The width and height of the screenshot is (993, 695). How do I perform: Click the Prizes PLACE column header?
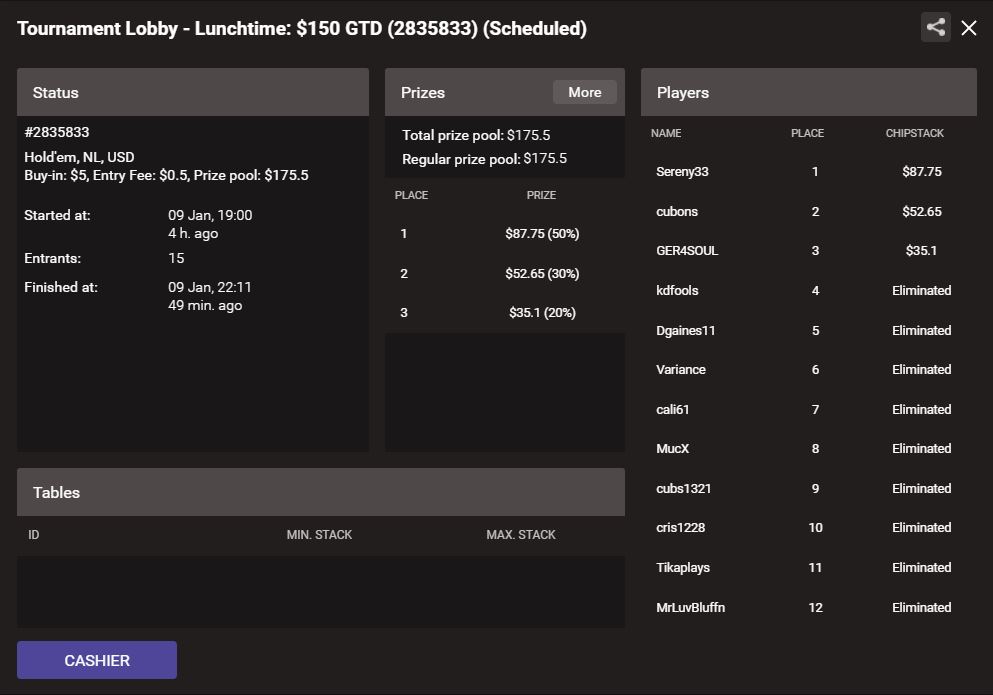411,195
